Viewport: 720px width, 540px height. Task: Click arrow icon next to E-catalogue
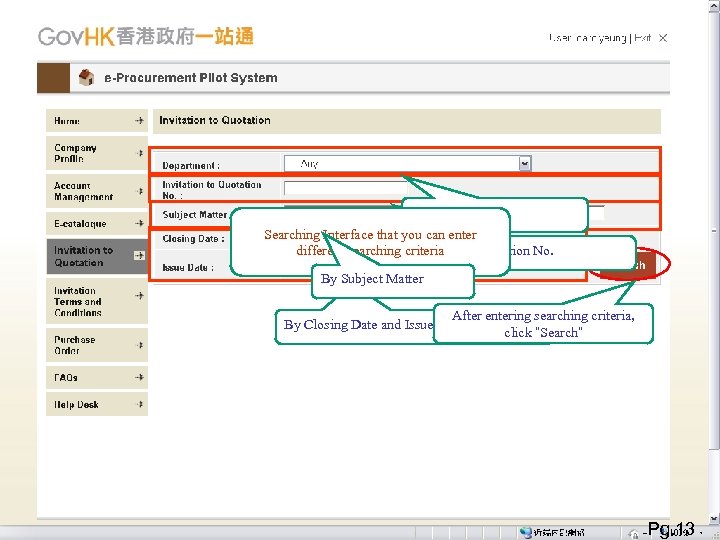tap(140, 223)
